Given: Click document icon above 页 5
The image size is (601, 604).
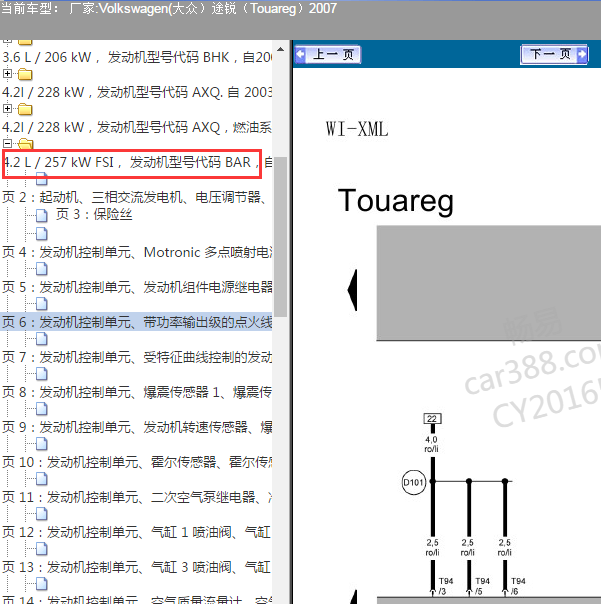Looking at the screenshot, I should tap(42, 268).
